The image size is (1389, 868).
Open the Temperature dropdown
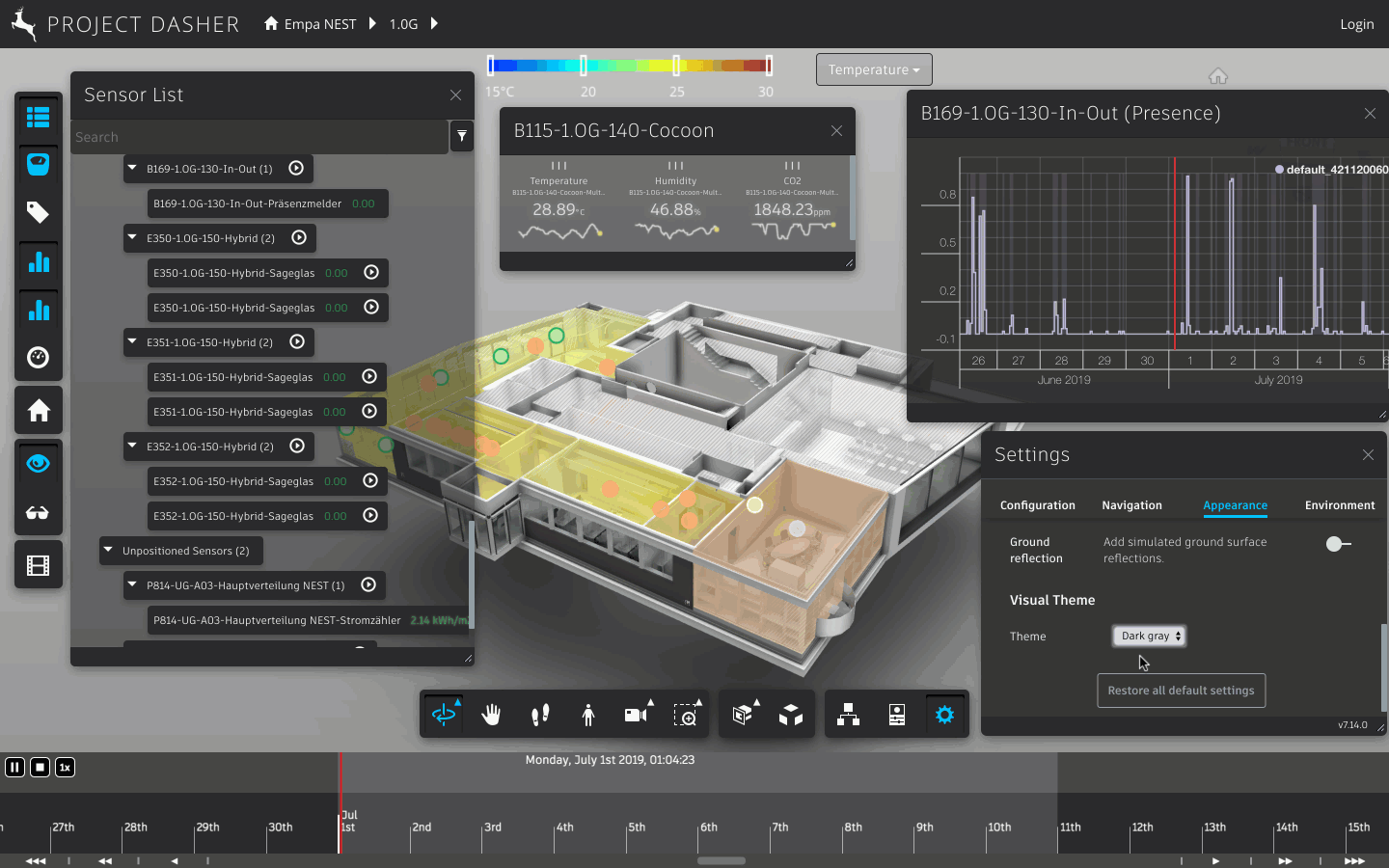click(873, 69)
